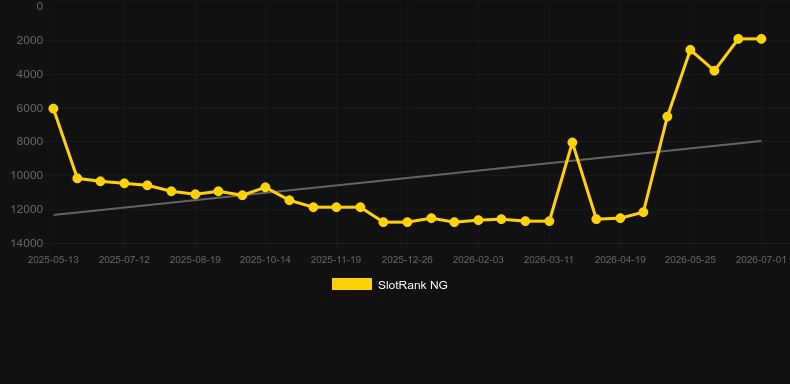Click the x-axis date label 2026-07-01

pyautogui.click(x=761, y=260)
